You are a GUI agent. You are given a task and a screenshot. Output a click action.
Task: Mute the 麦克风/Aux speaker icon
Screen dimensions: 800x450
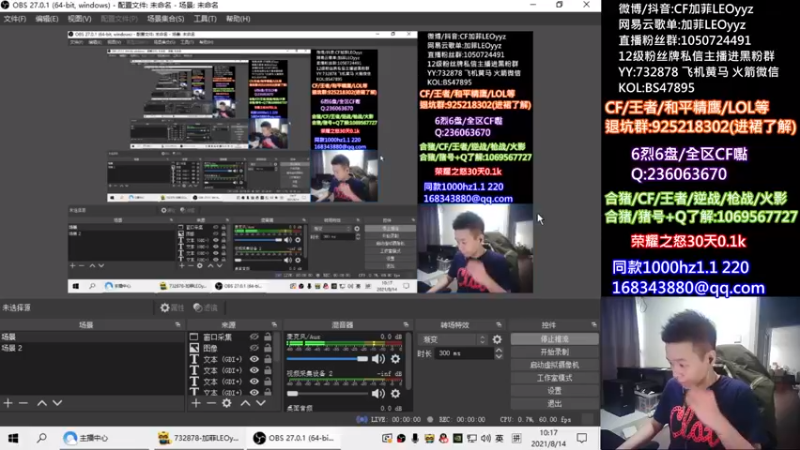click(x=378, y=359)
